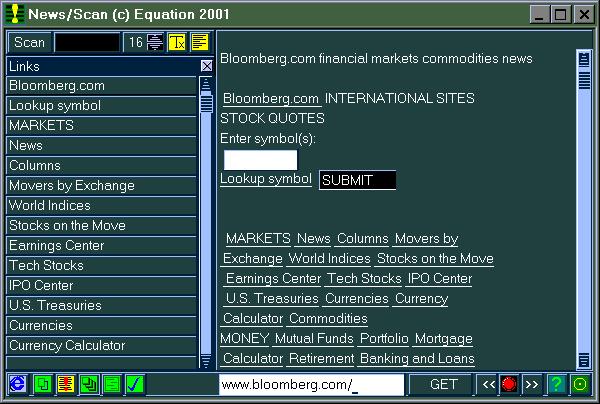This screenshot has height=404, width=600.
Task: Open help via the green question mark
Action: (557, 384)
